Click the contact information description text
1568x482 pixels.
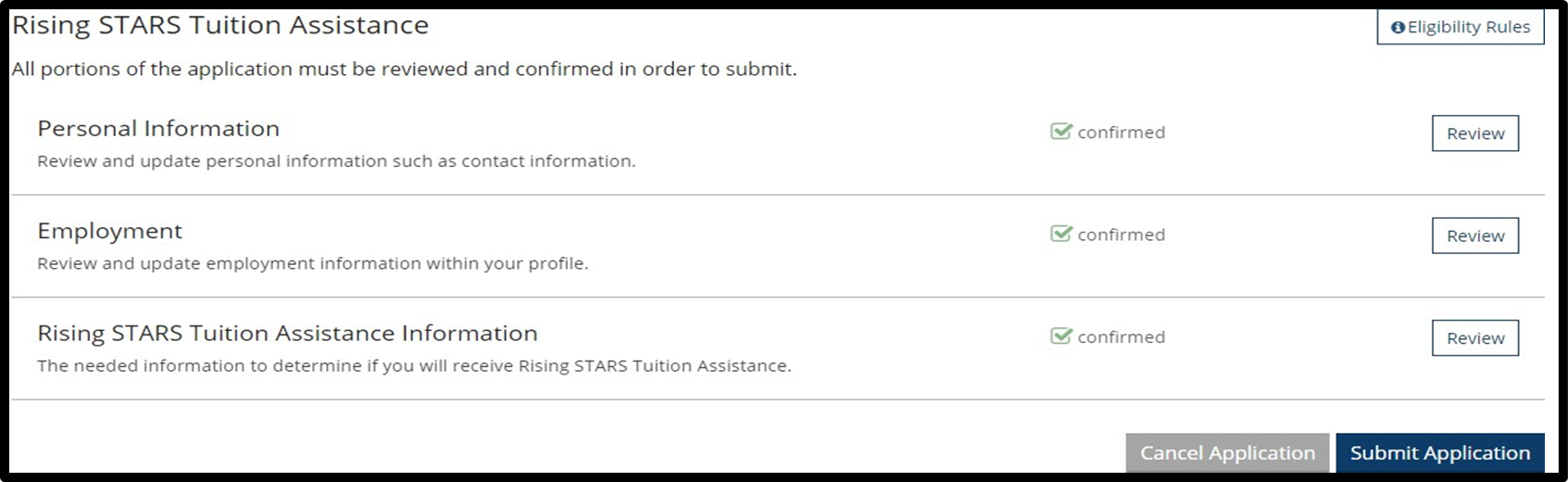pos(336,161)
